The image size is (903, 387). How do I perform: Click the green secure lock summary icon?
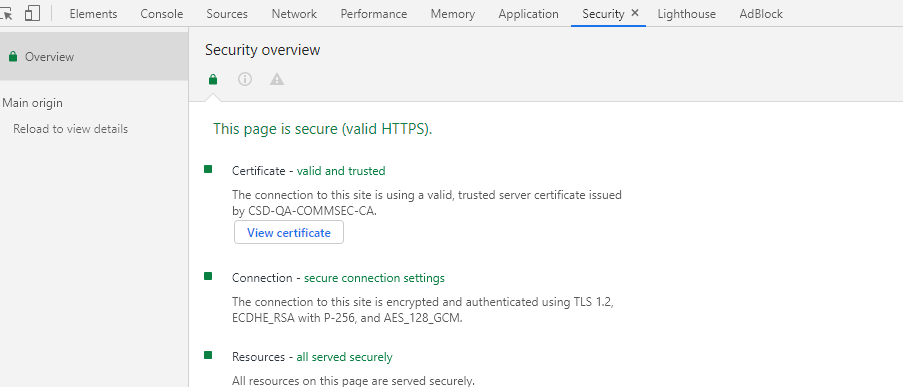tap(213, 79)
